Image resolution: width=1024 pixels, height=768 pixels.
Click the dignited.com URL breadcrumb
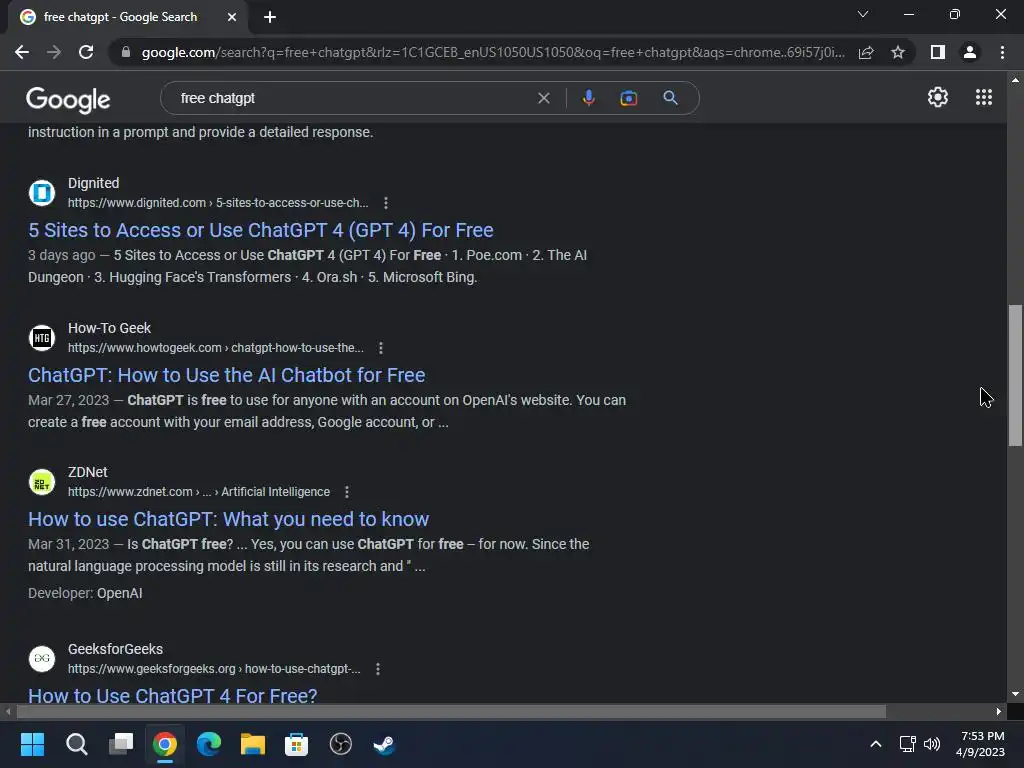pyautogui.click(x=218, y=203)
